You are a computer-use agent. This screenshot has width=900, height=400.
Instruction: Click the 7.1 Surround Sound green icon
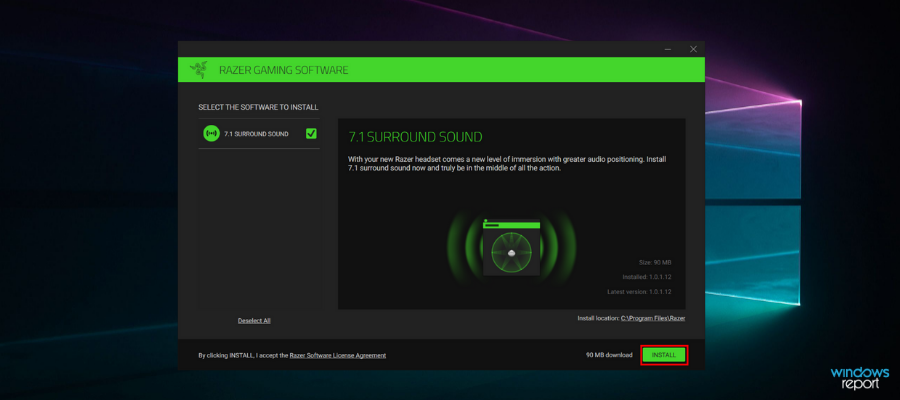point(211,134)
